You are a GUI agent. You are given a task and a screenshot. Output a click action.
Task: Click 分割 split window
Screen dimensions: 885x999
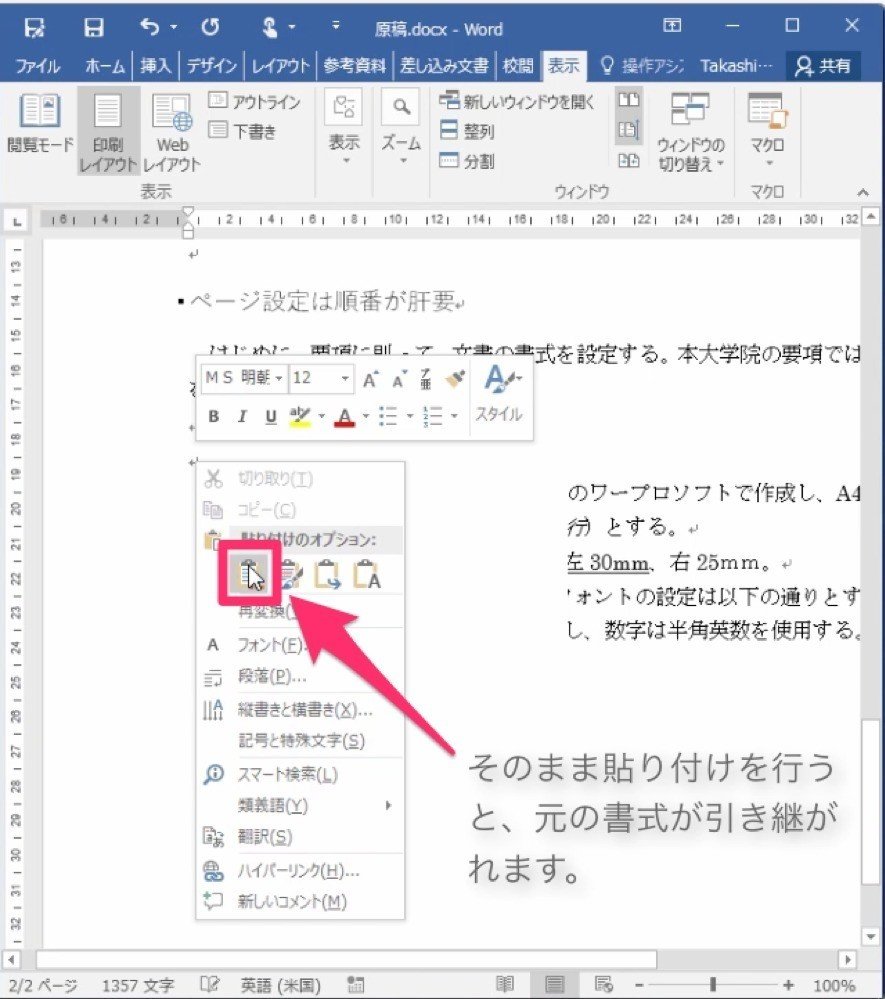click(467, 161)
